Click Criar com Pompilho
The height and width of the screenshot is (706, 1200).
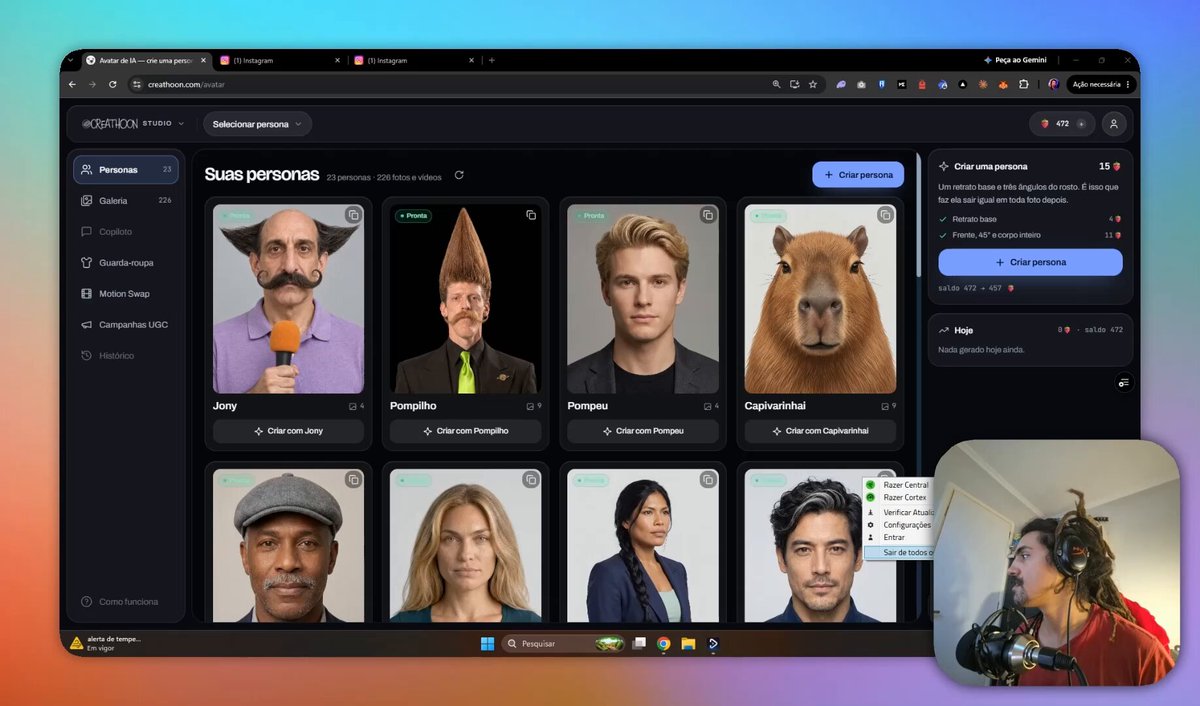465,431
